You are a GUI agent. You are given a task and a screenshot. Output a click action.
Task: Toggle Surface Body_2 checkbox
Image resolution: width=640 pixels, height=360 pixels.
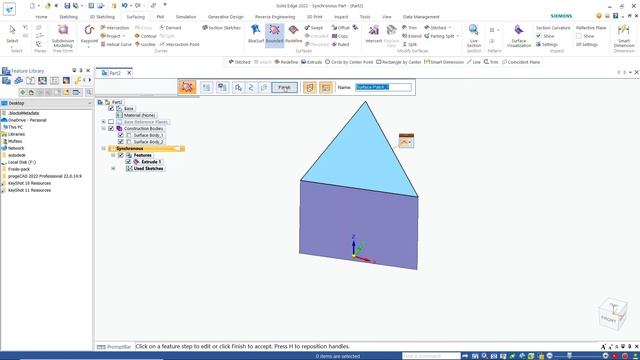click(121, 142)
